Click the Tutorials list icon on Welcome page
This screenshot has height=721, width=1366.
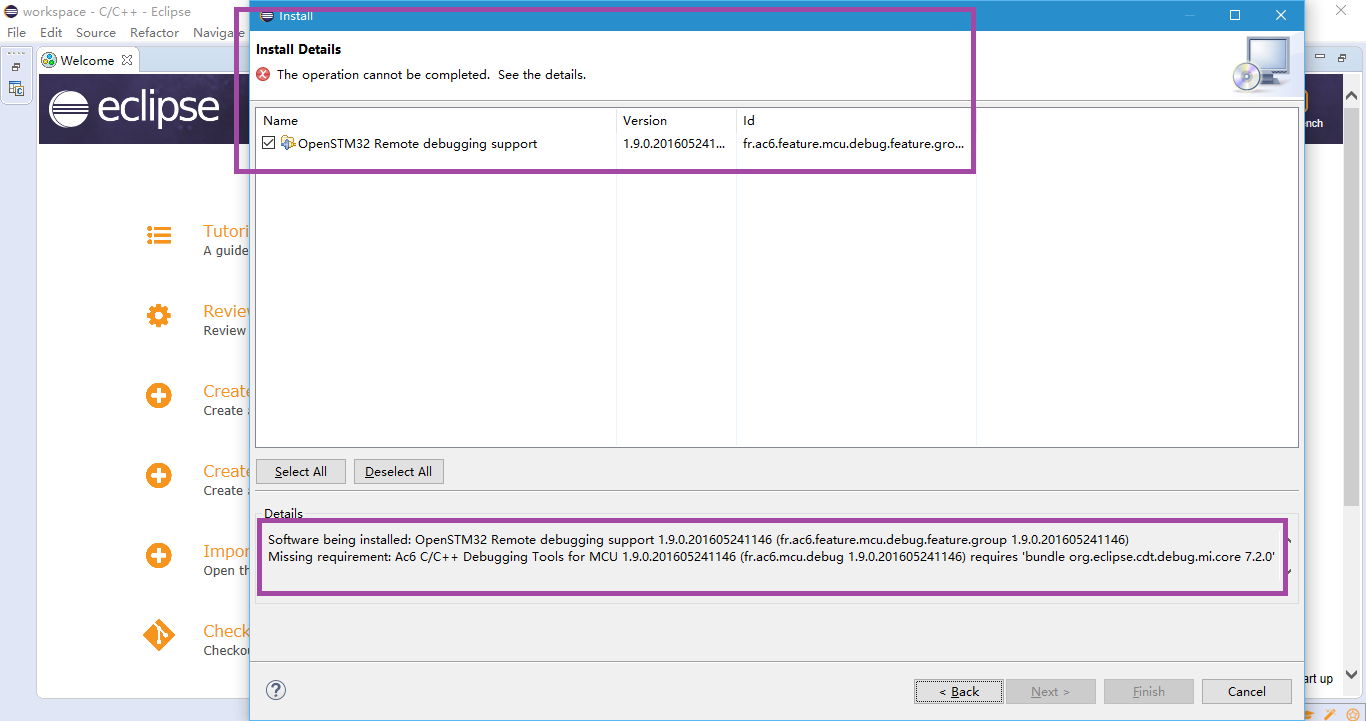[159, 235]
